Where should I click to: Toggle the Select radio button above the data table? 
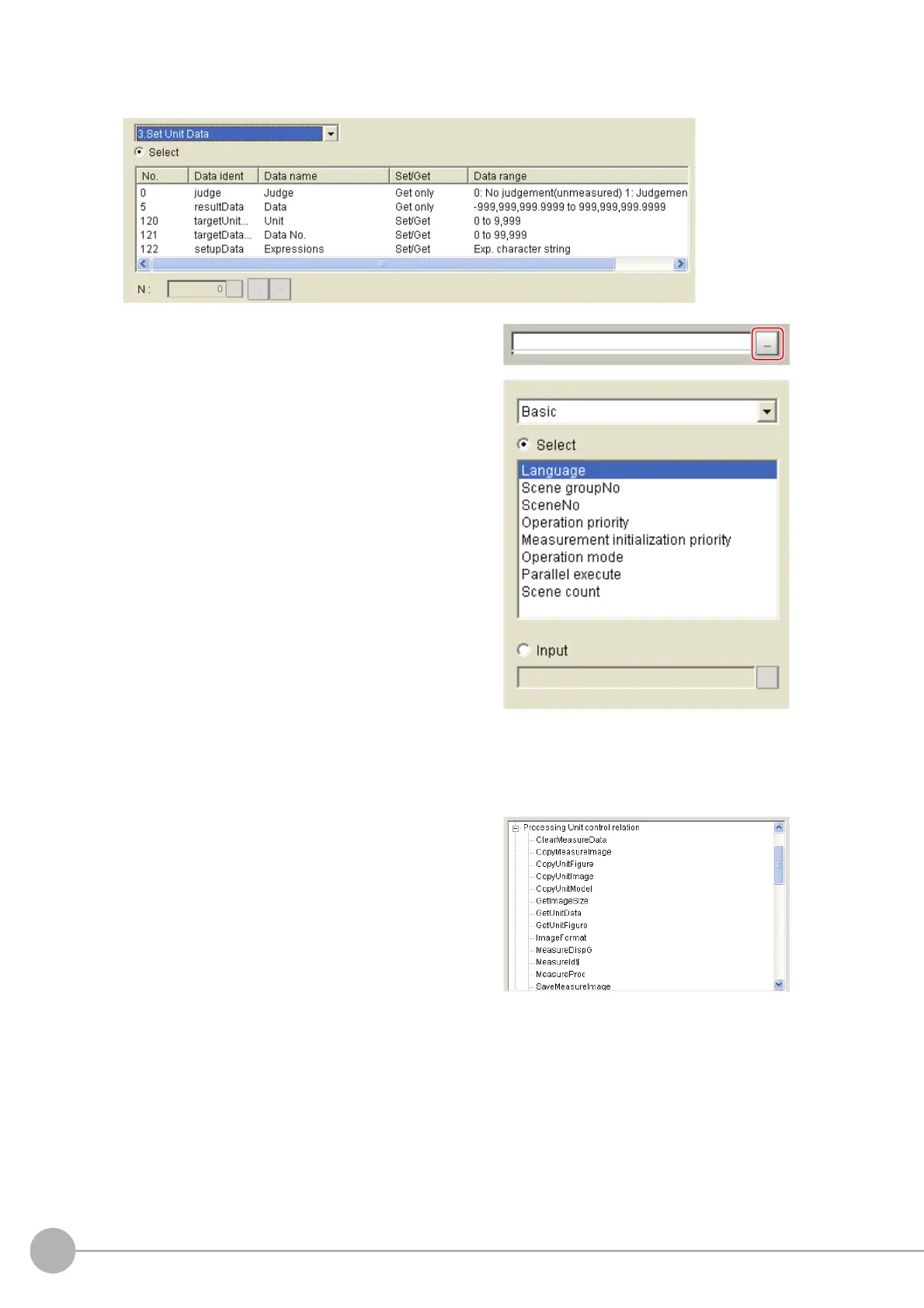(139, 152)
